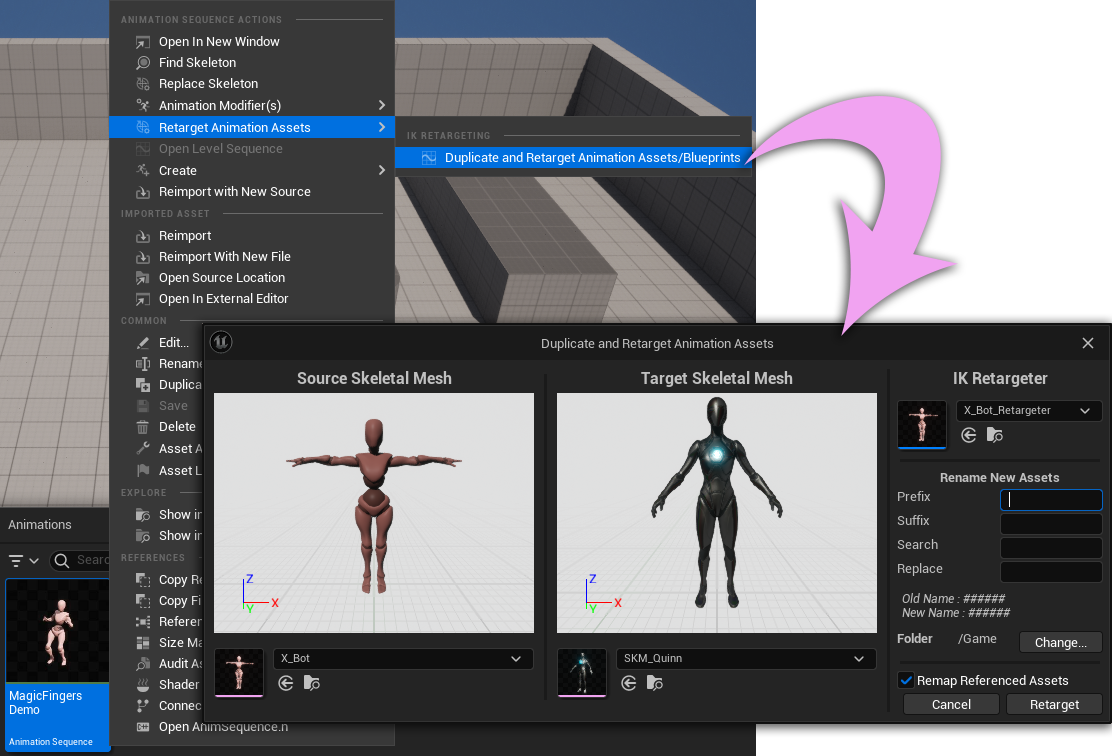Click the Change... folder button
Image resolution: width=1112 pixels, height=756 pixels.
pyautogui.click(x=1060, y=643)
